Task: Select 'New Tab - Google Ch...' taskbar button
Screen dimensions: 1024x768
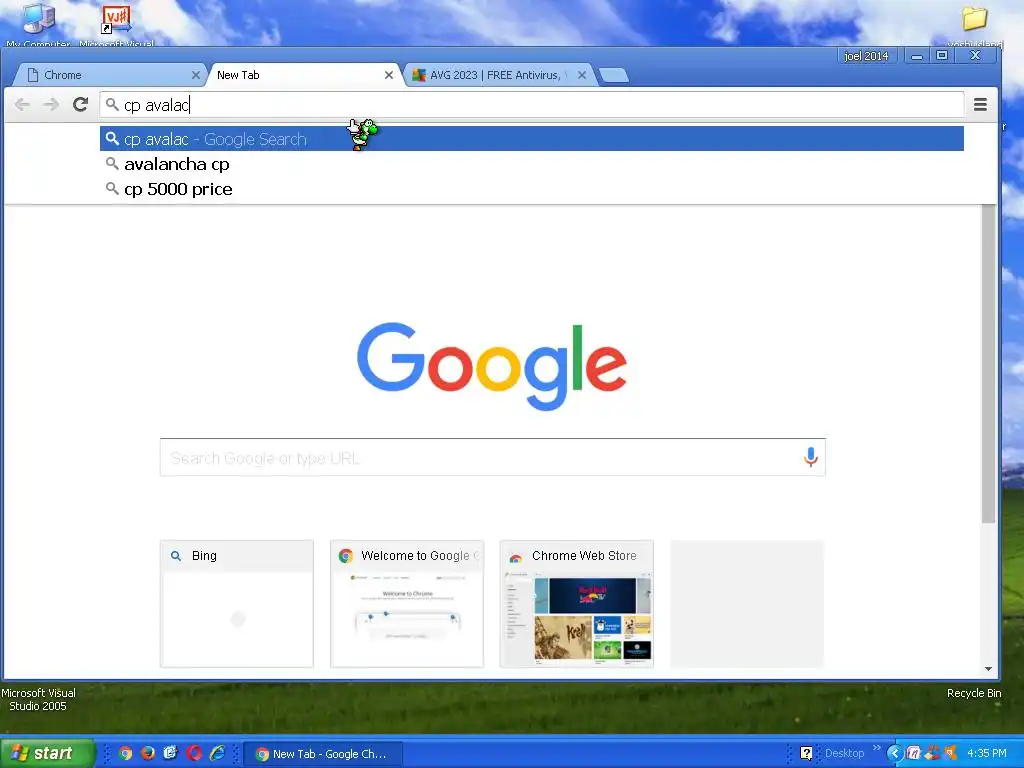Action: click(x=323, y=754)
